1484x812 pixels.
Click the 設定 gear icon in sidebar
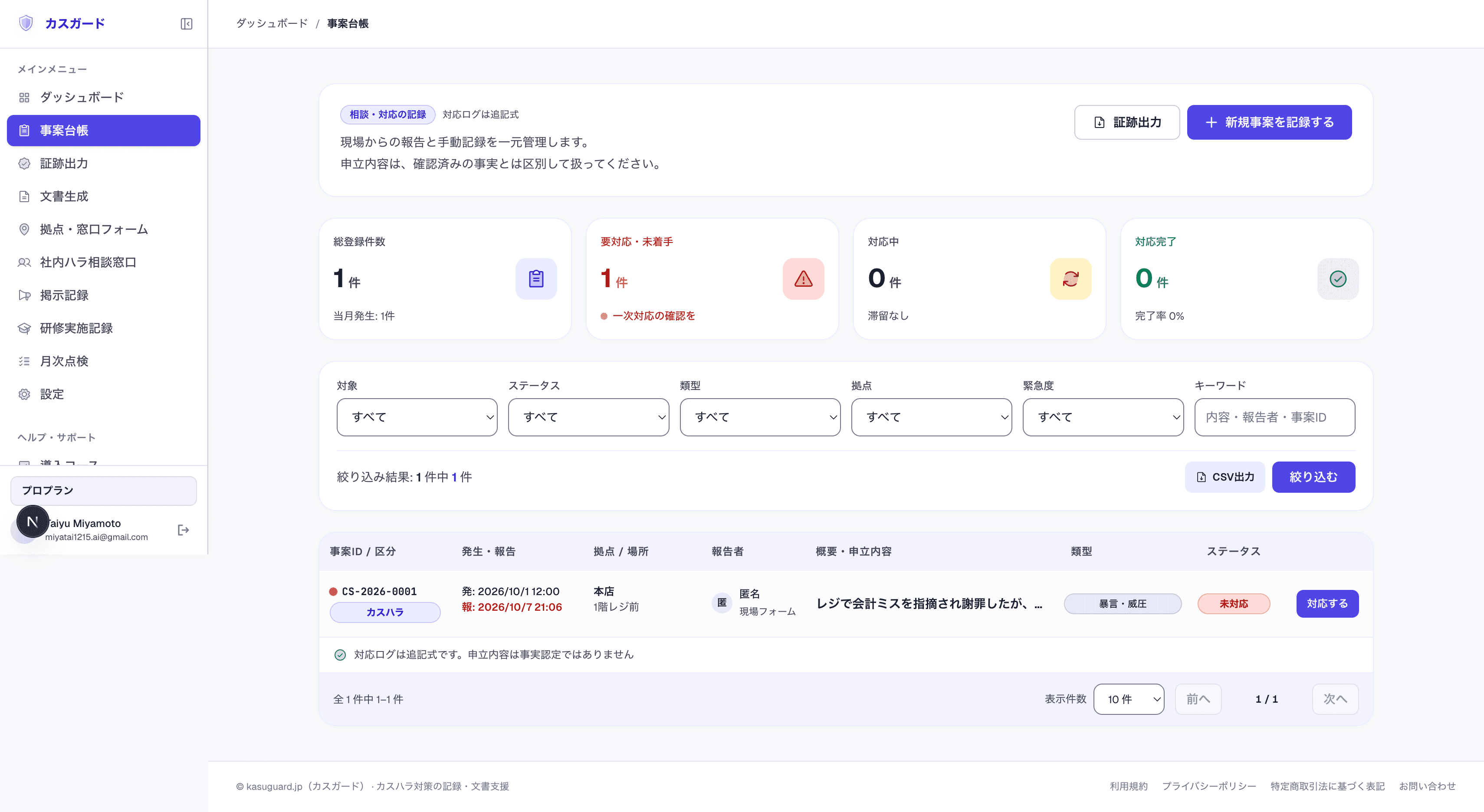24,394
